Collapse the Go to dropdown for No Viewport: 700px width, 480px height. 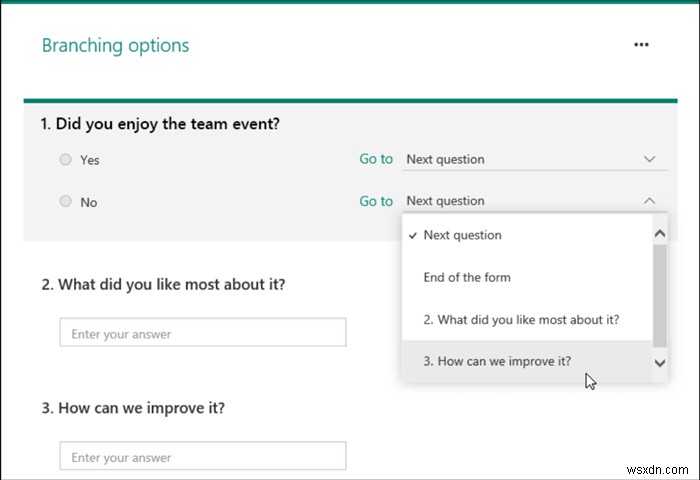(534, 201)
